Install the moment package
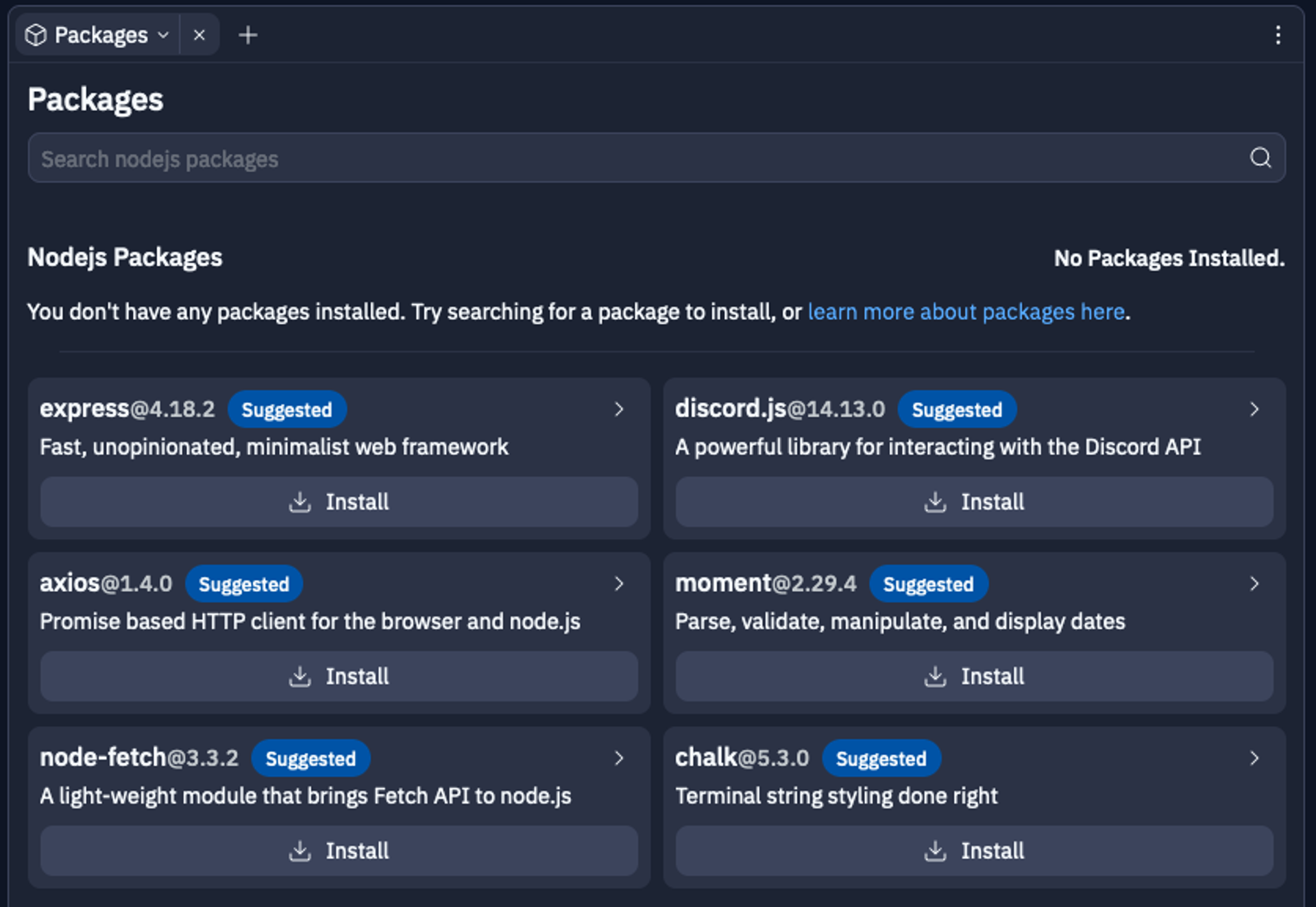Screen dimensions: 1316x907 point(974,677)
